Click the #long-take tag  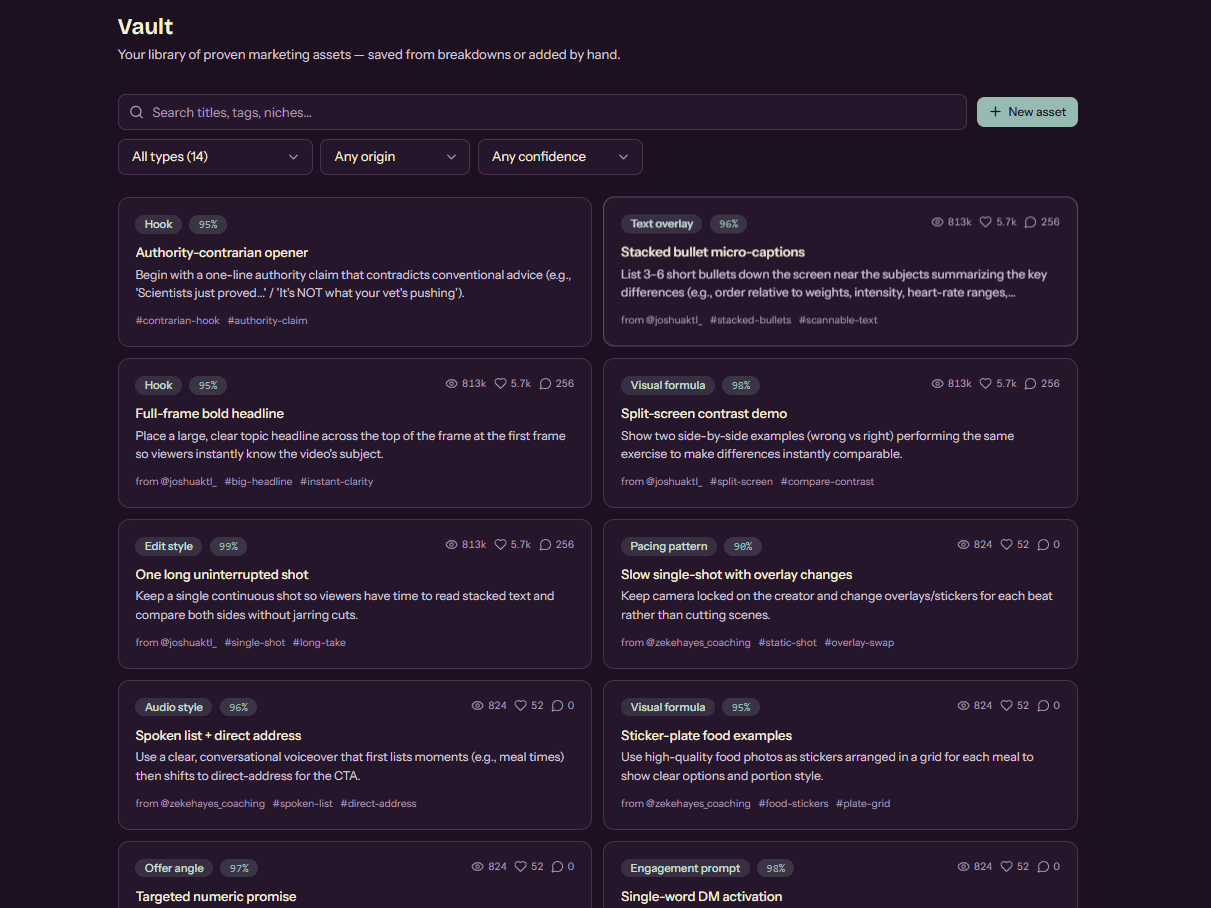pos(319,643)
